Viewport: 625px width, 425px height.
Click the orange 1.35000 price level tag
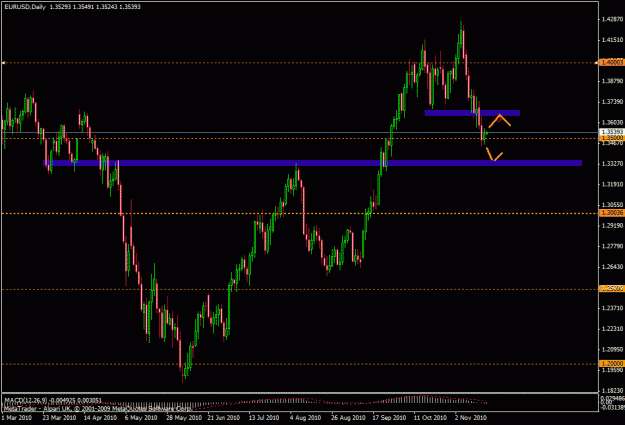611,138
